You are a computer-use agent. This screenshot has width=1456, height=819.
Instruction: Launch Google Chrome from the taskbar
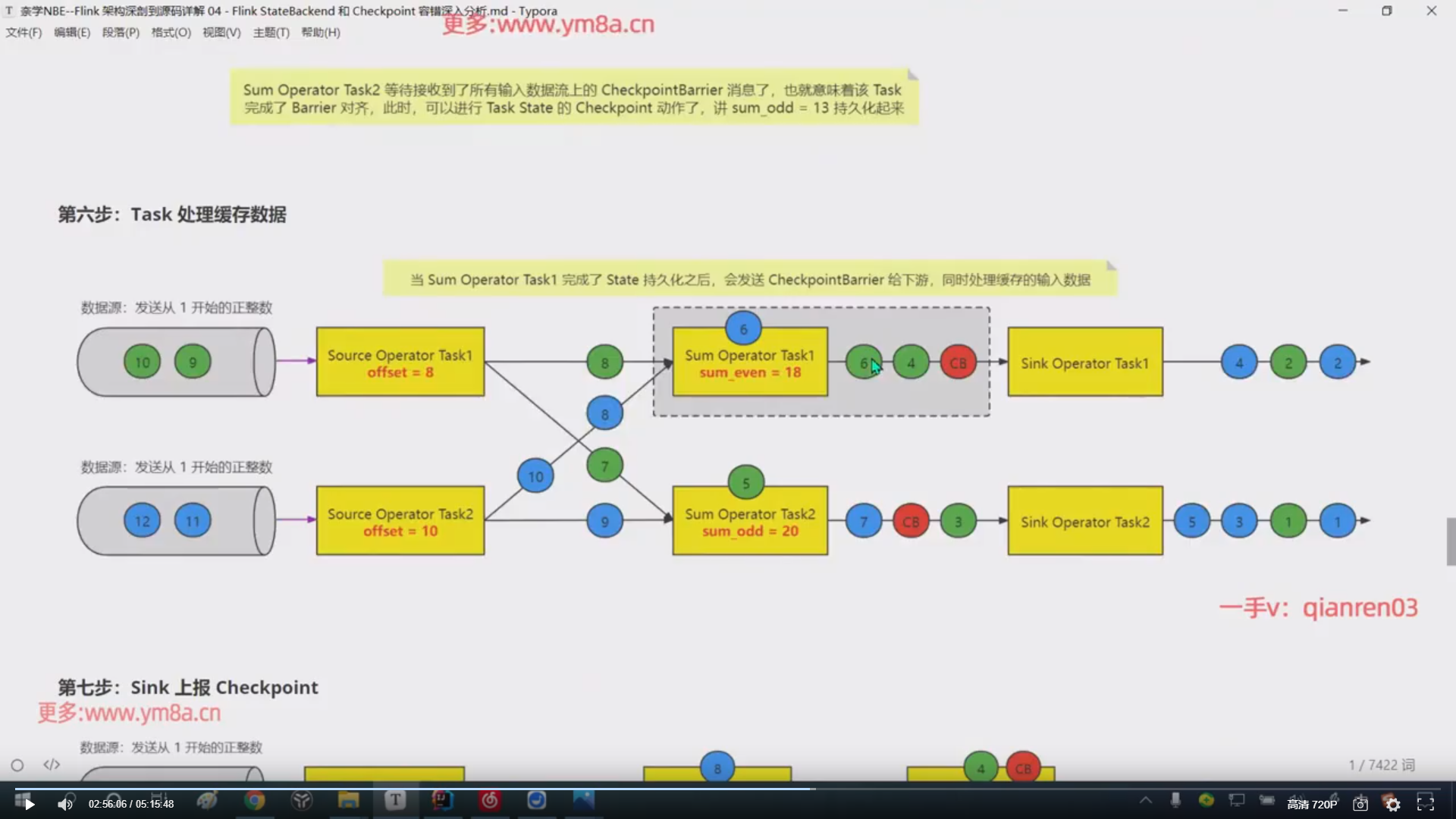tap(254, 800)
